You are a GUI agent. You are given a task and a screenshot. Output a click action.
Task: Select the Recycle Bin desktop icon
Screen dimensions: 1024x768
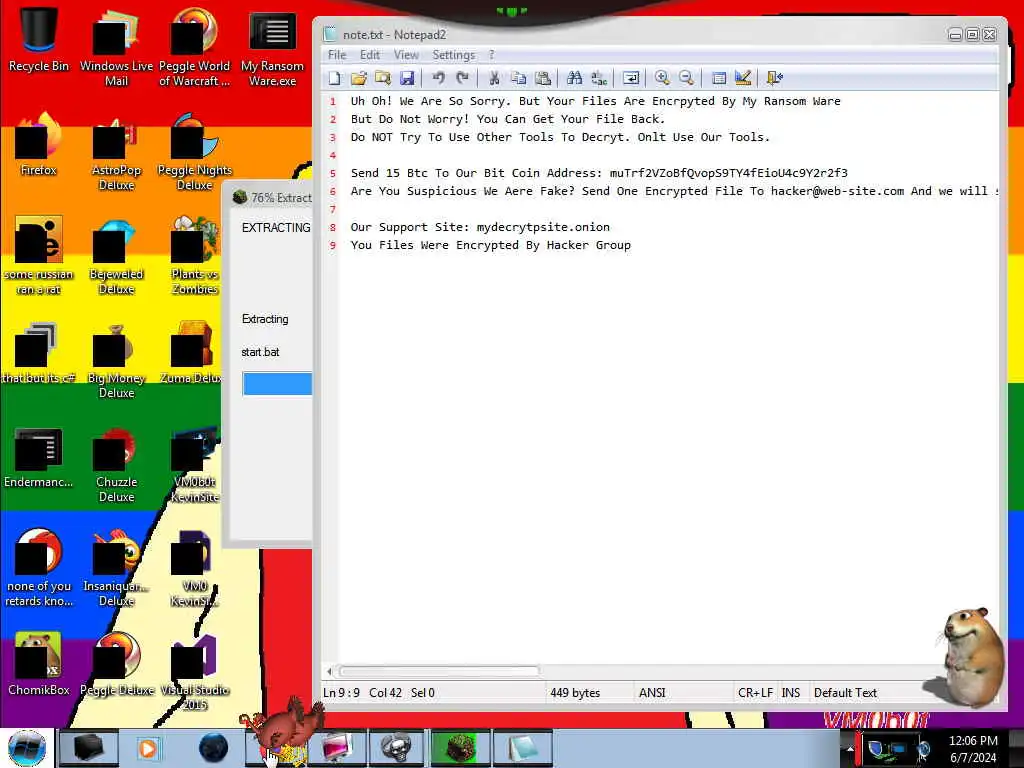pyautogui.click(x=39, y=39)
